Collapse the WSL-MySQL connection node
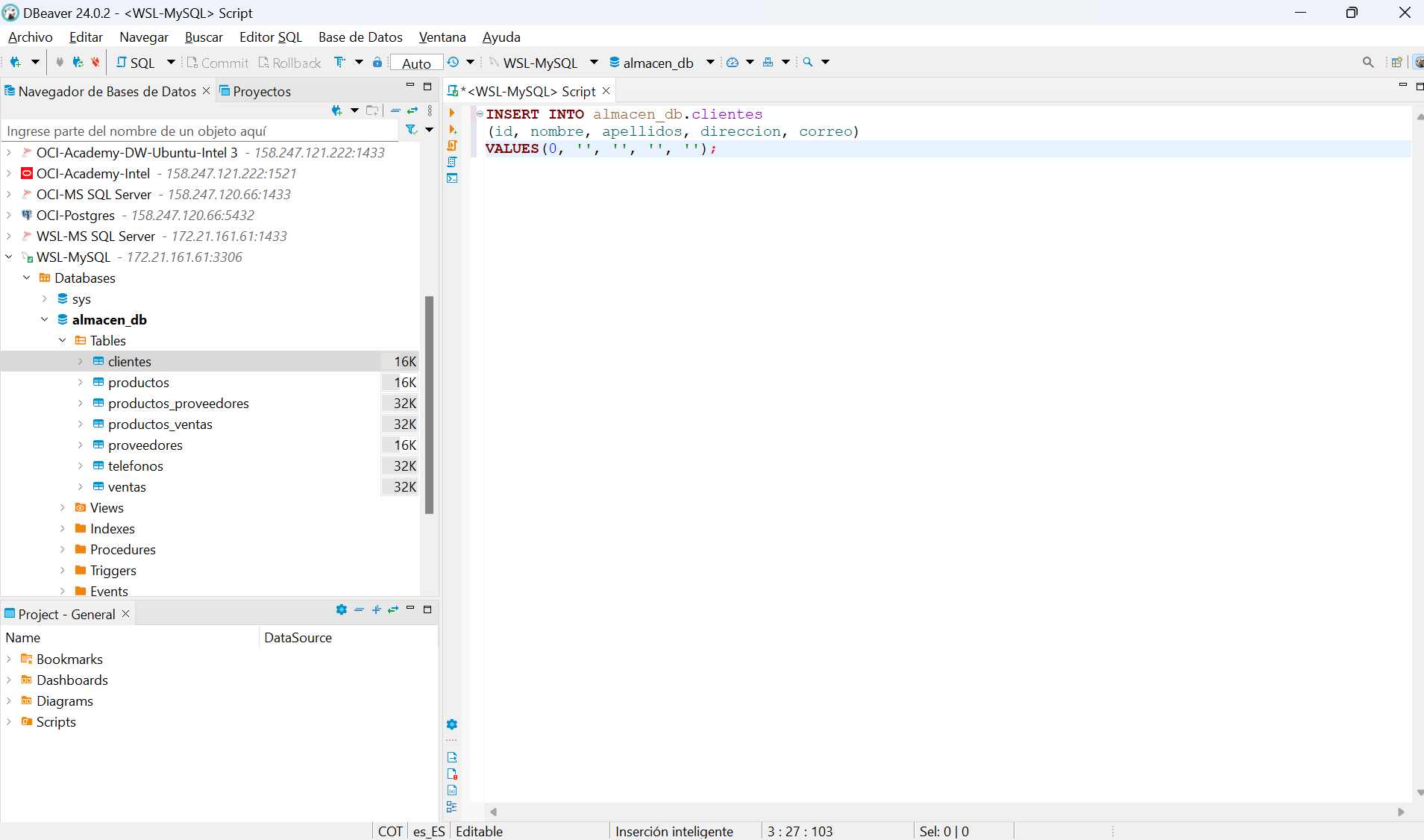The image size is (1424, 840). [x=9, y=257]
